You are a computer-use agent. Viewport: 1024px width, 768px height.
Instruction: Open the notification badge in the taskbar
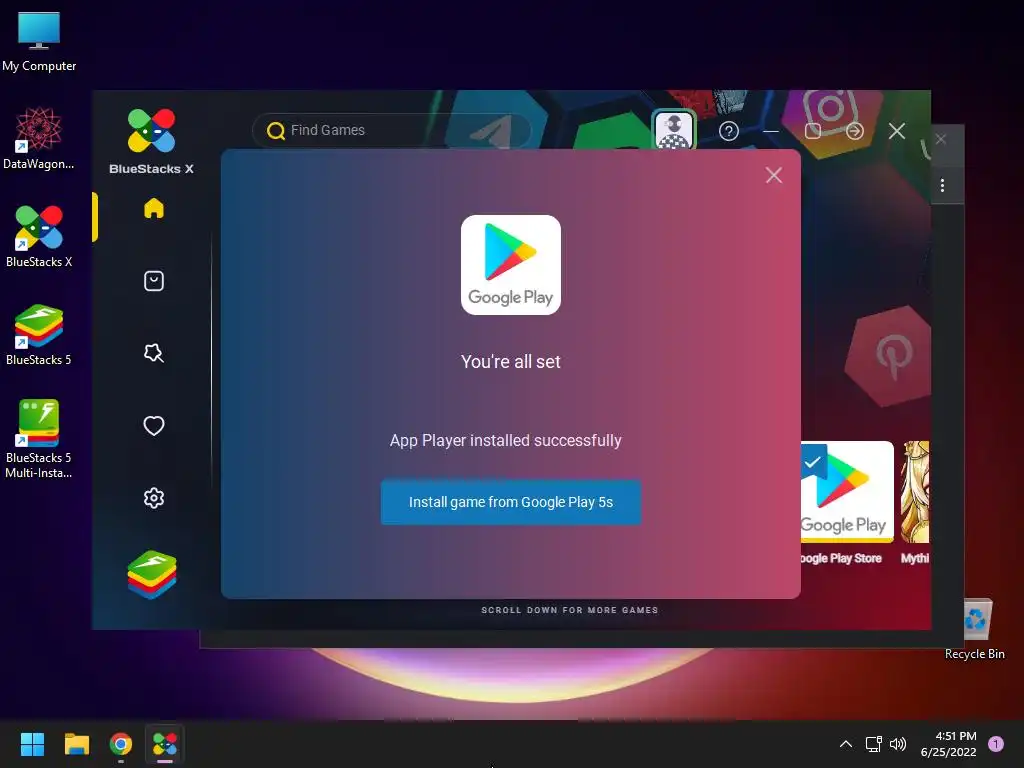coord(996,744)
